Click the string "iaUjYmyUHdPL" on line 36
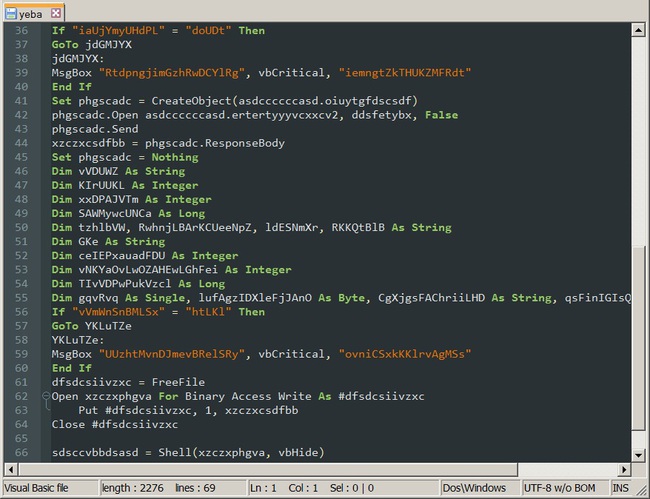The height and width of the screenshot is (499, 650). [x=118, y=30]
